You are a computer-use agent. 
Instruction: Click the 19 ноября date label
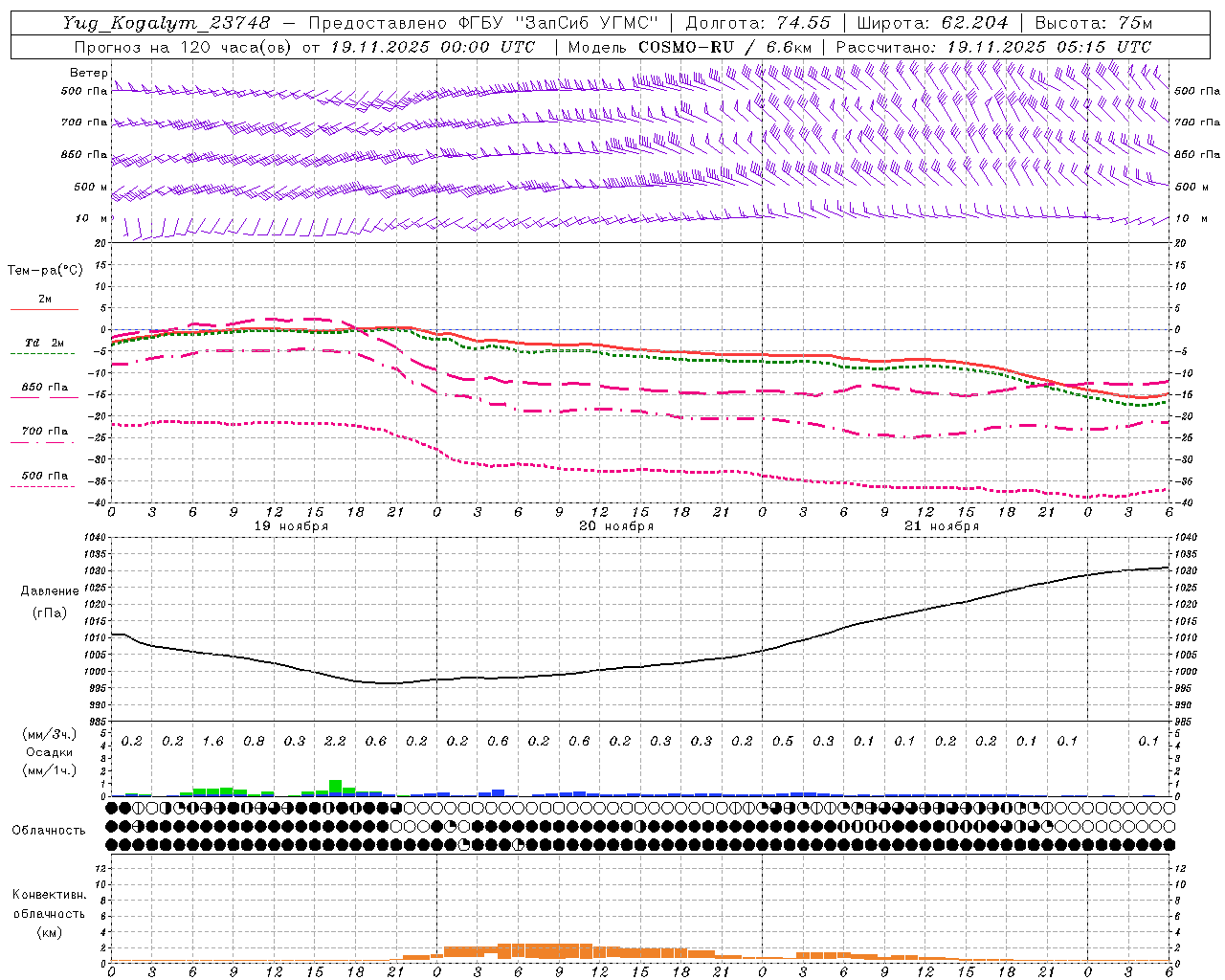coord(291,526)
